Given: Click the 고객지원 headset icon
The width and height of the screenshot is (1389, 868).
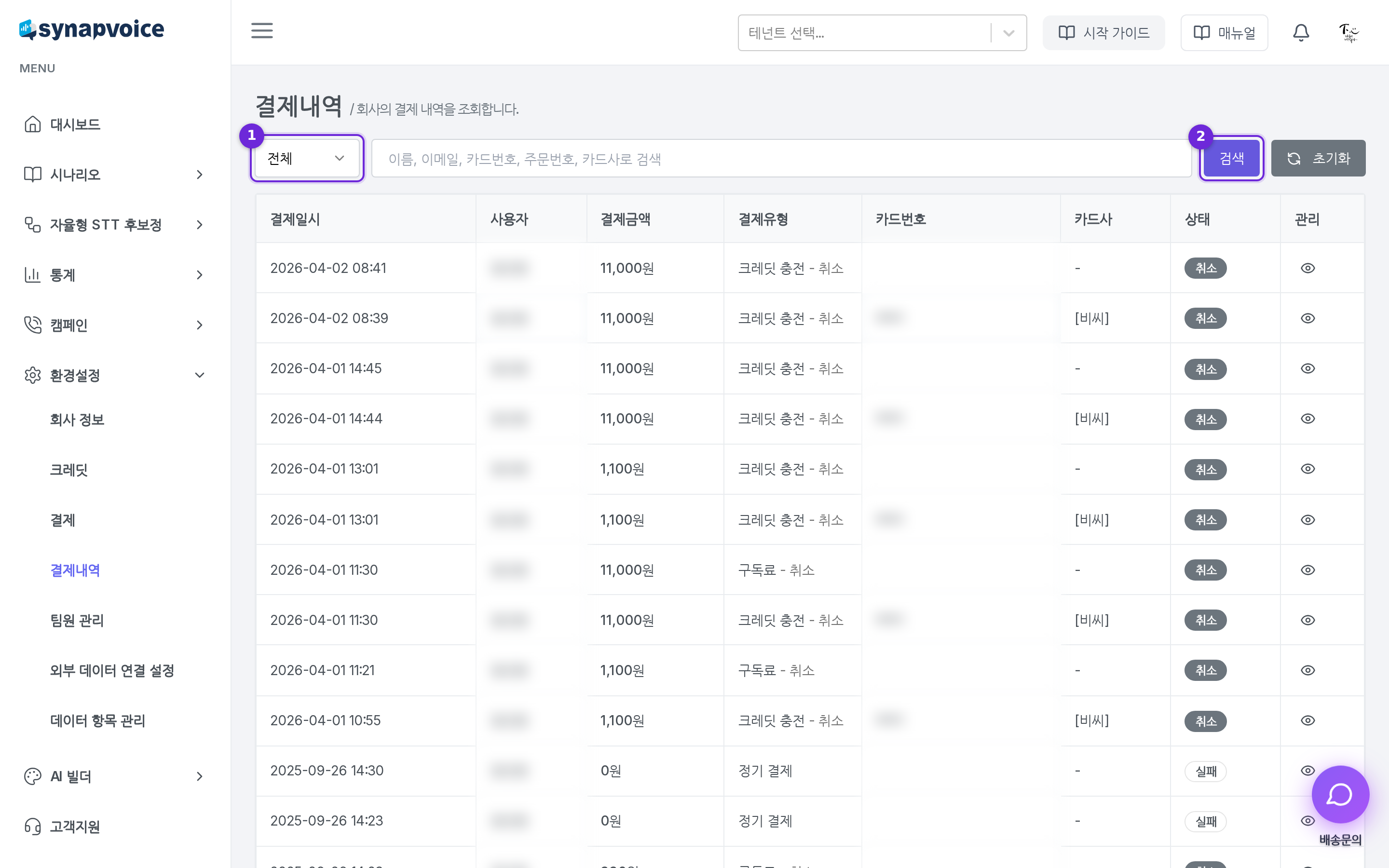Looking at the screenshot, I should click(x=33, y=826).
